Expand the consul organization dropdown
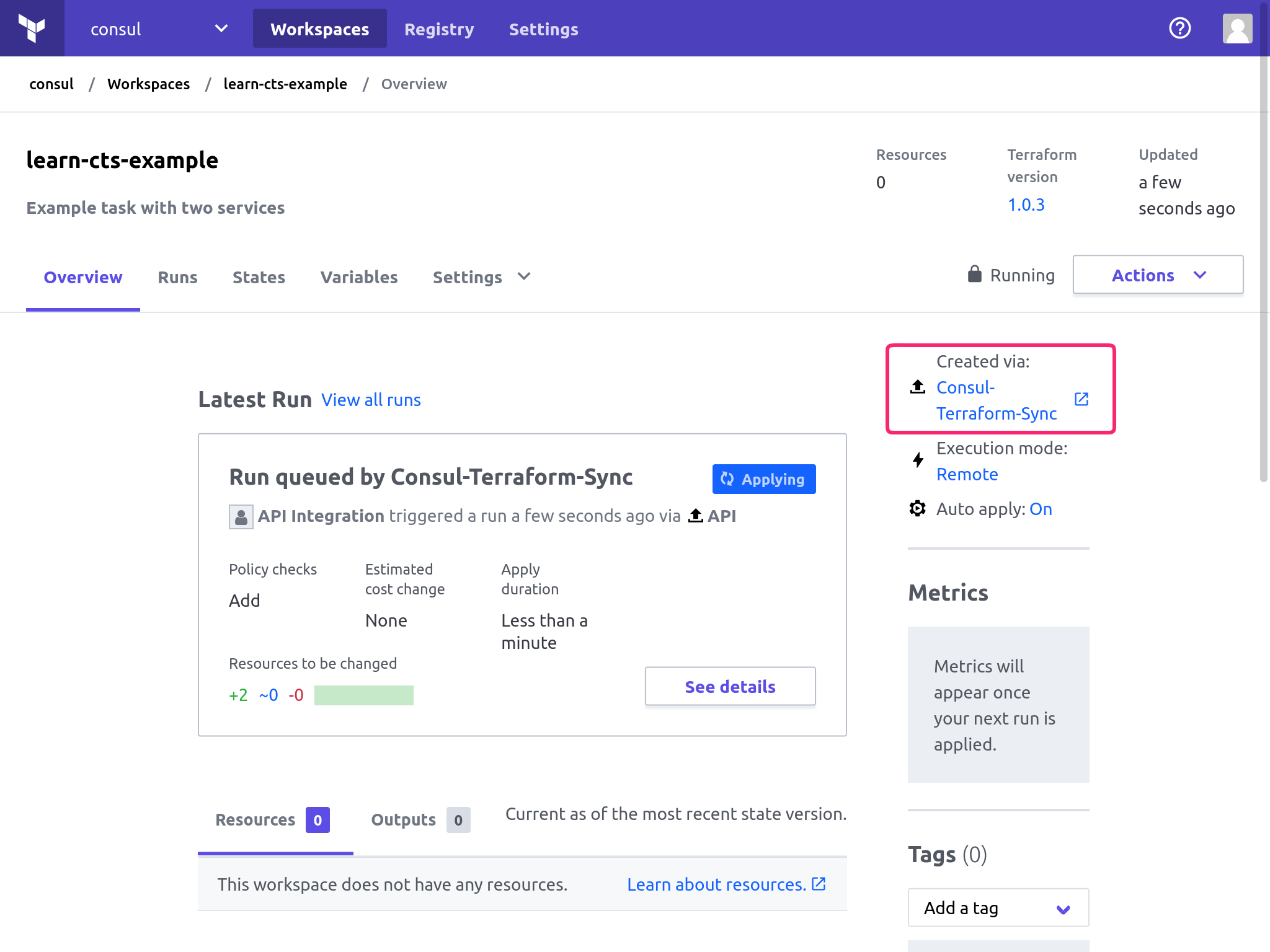 point(159,29)
